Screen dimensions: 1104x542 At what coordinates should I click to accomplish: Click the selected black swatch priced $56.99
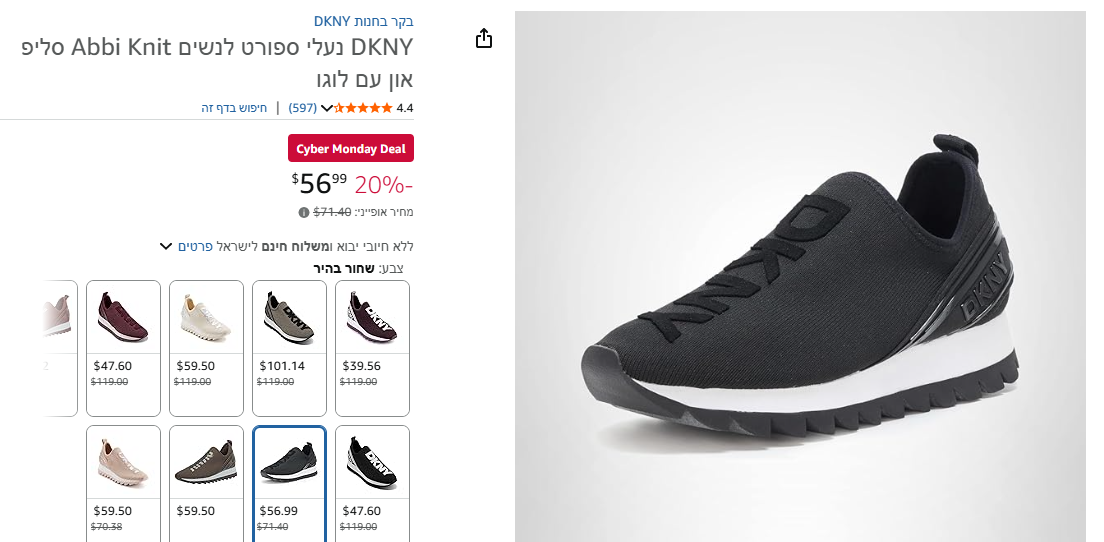289,482
